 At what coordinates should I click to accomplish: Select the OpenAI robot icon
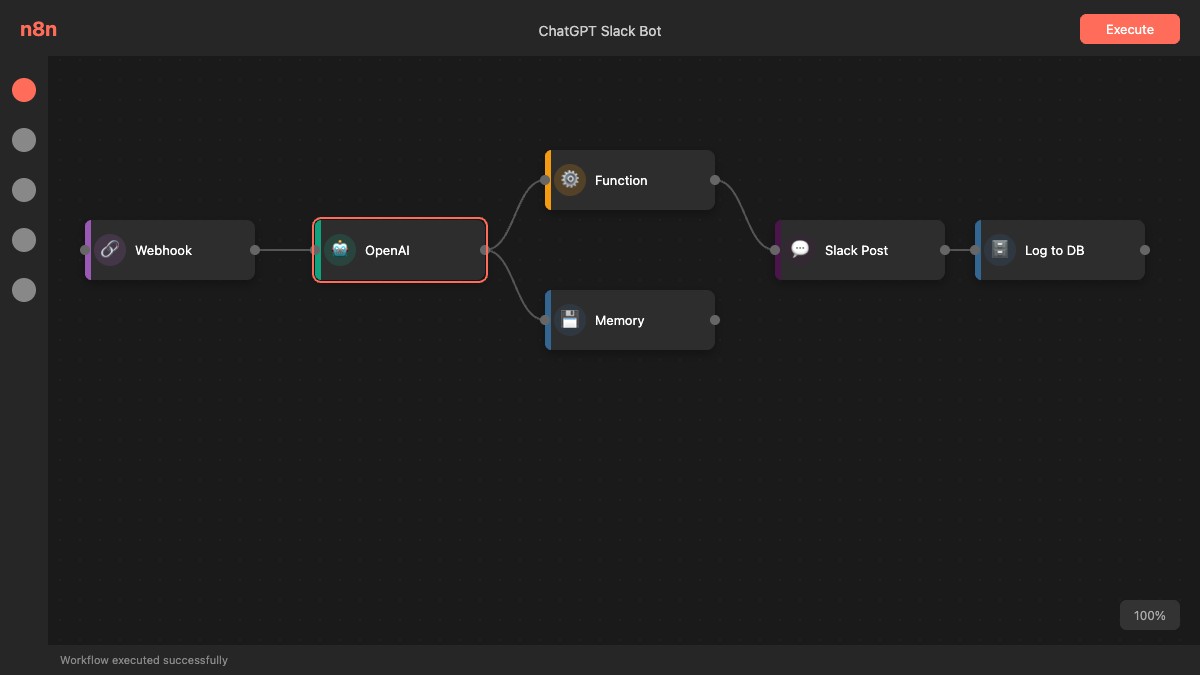tap(340, 250)
